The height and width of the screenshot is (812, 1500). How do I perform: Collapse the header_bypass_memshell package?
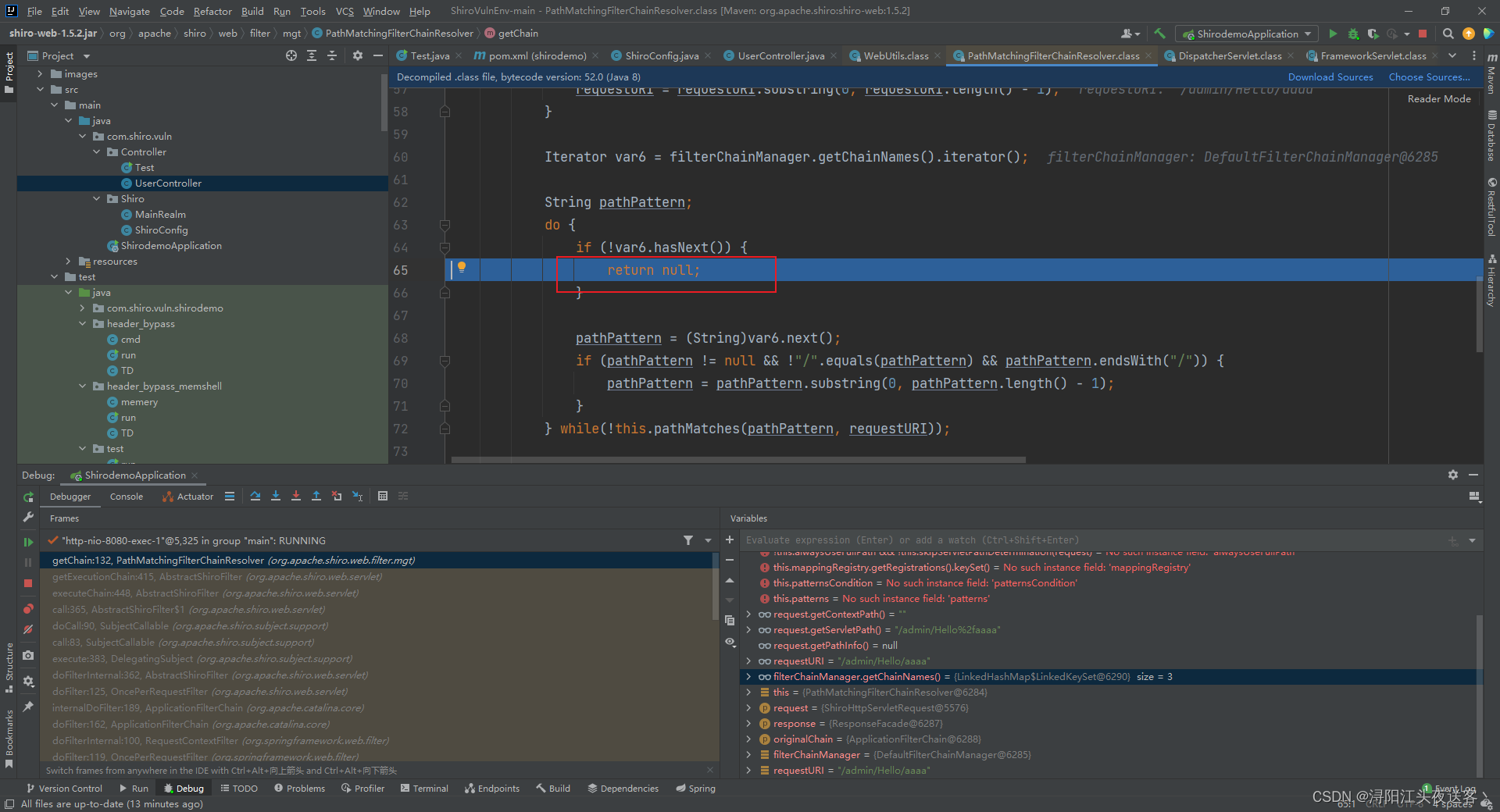pos(83,386)
